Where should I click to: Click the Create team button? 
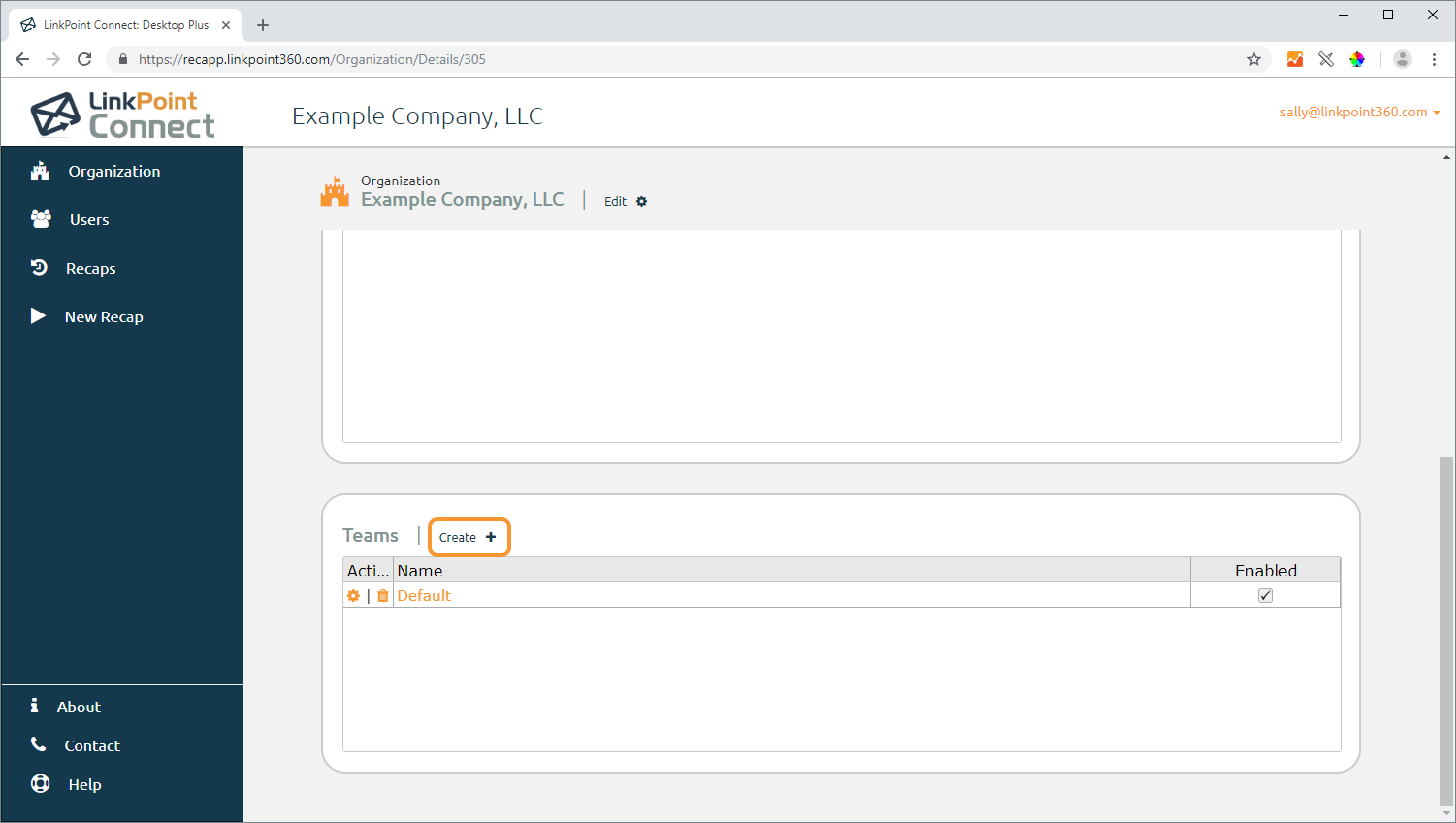pos(469,537)
